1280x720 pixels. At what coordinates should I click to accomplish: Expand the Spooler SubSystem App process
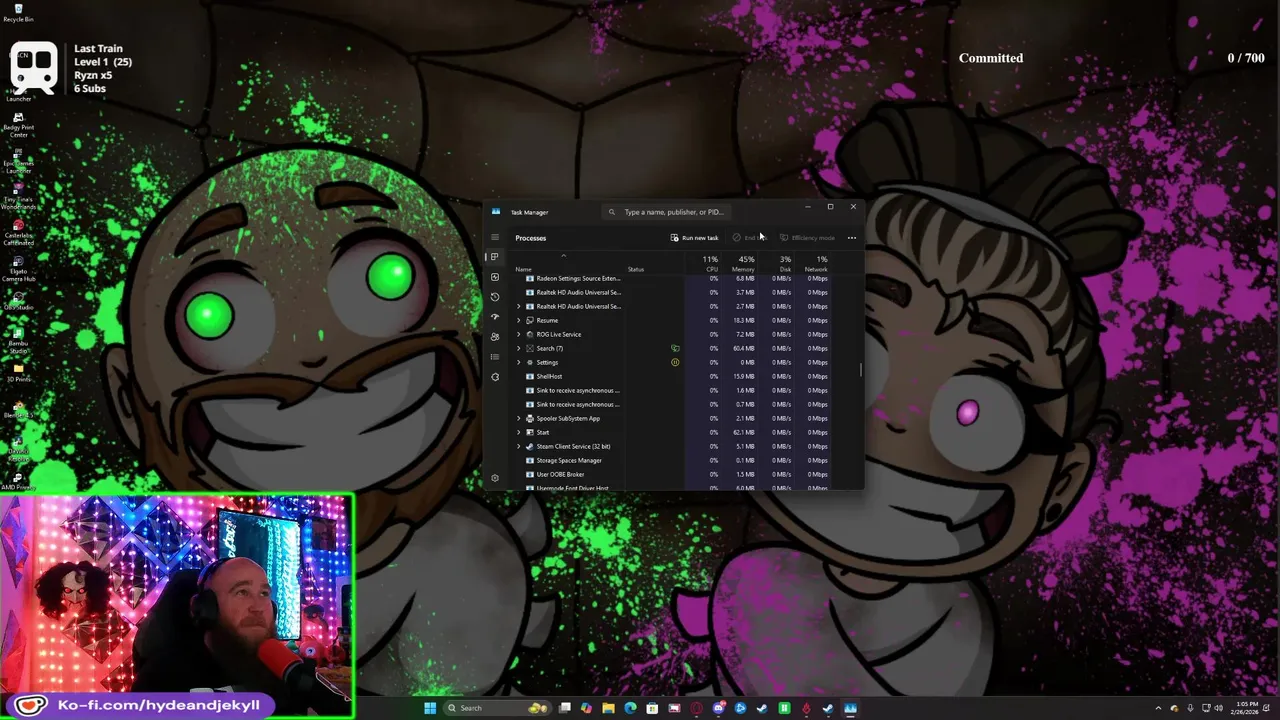(x=519, y=419)
